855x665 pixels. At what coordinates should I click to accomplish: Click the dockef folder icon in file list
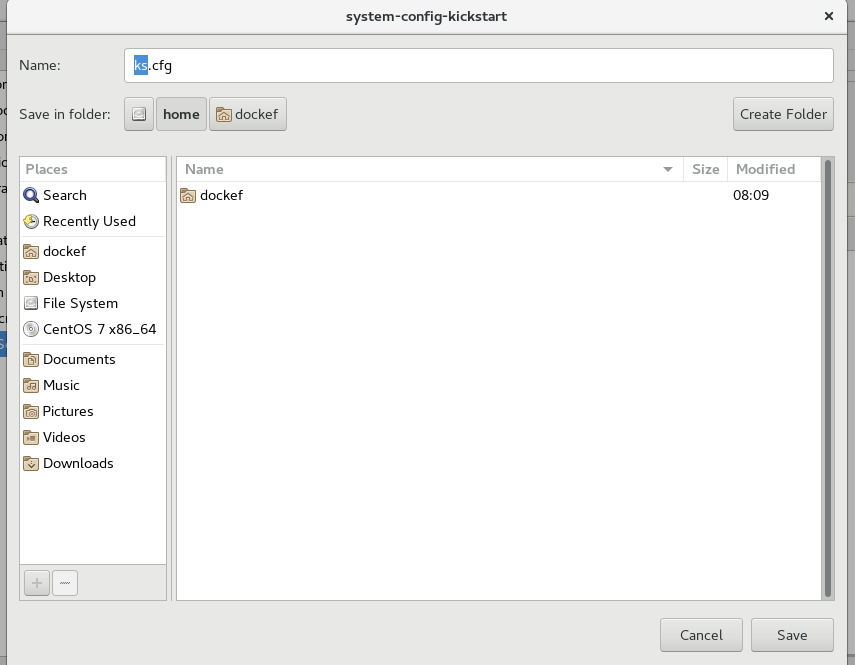click(188, 195)
